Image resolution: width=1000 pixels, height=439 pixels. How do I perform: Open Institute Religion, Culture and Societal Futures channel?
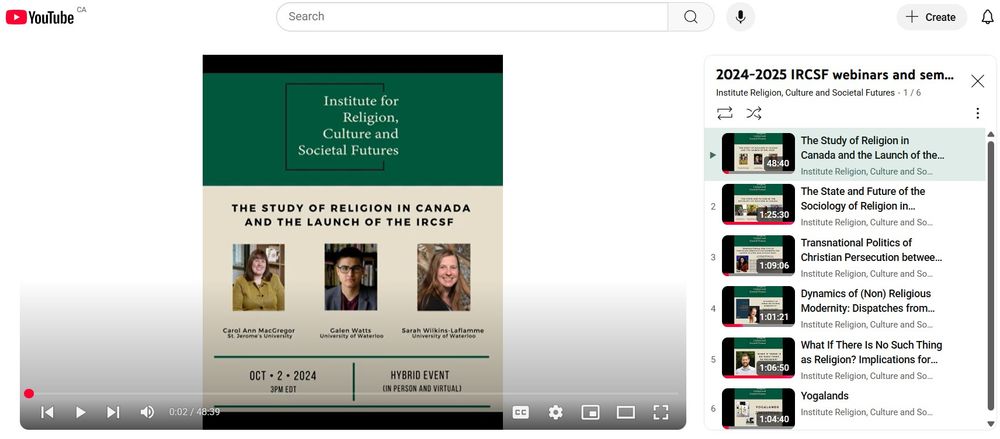click(x=805, y=93)
